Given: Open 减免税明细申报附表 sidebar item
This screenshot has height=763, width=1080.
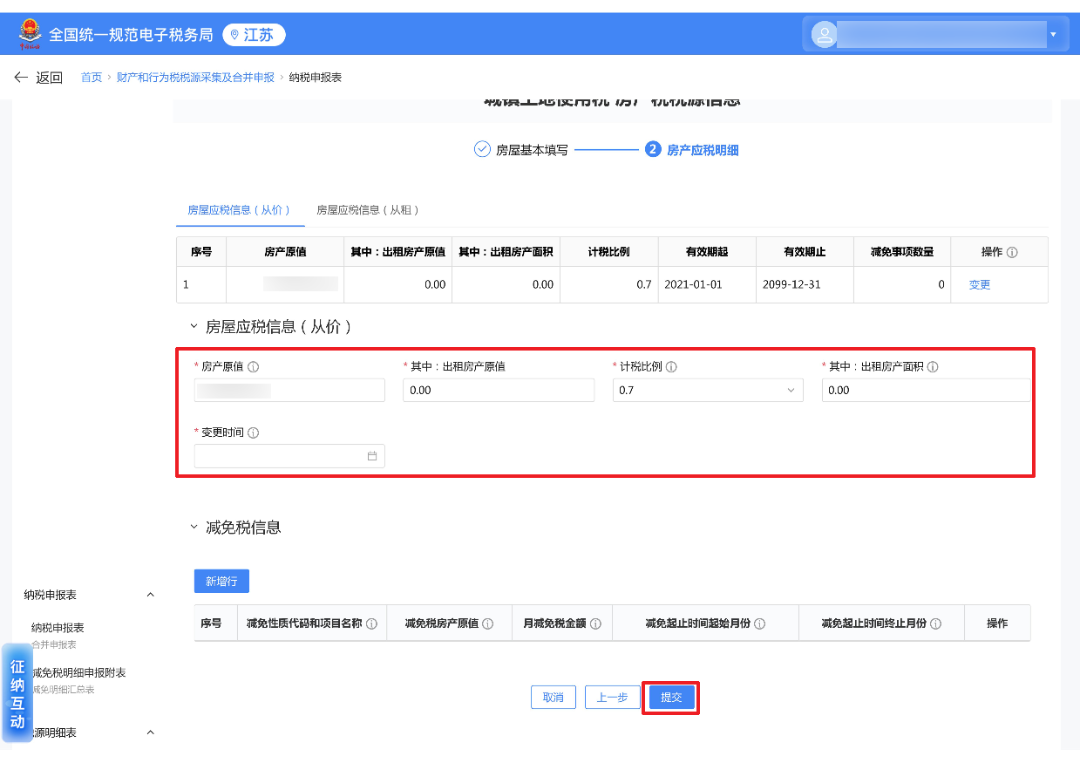Looking at the screenshot, I should coord(79,680).
